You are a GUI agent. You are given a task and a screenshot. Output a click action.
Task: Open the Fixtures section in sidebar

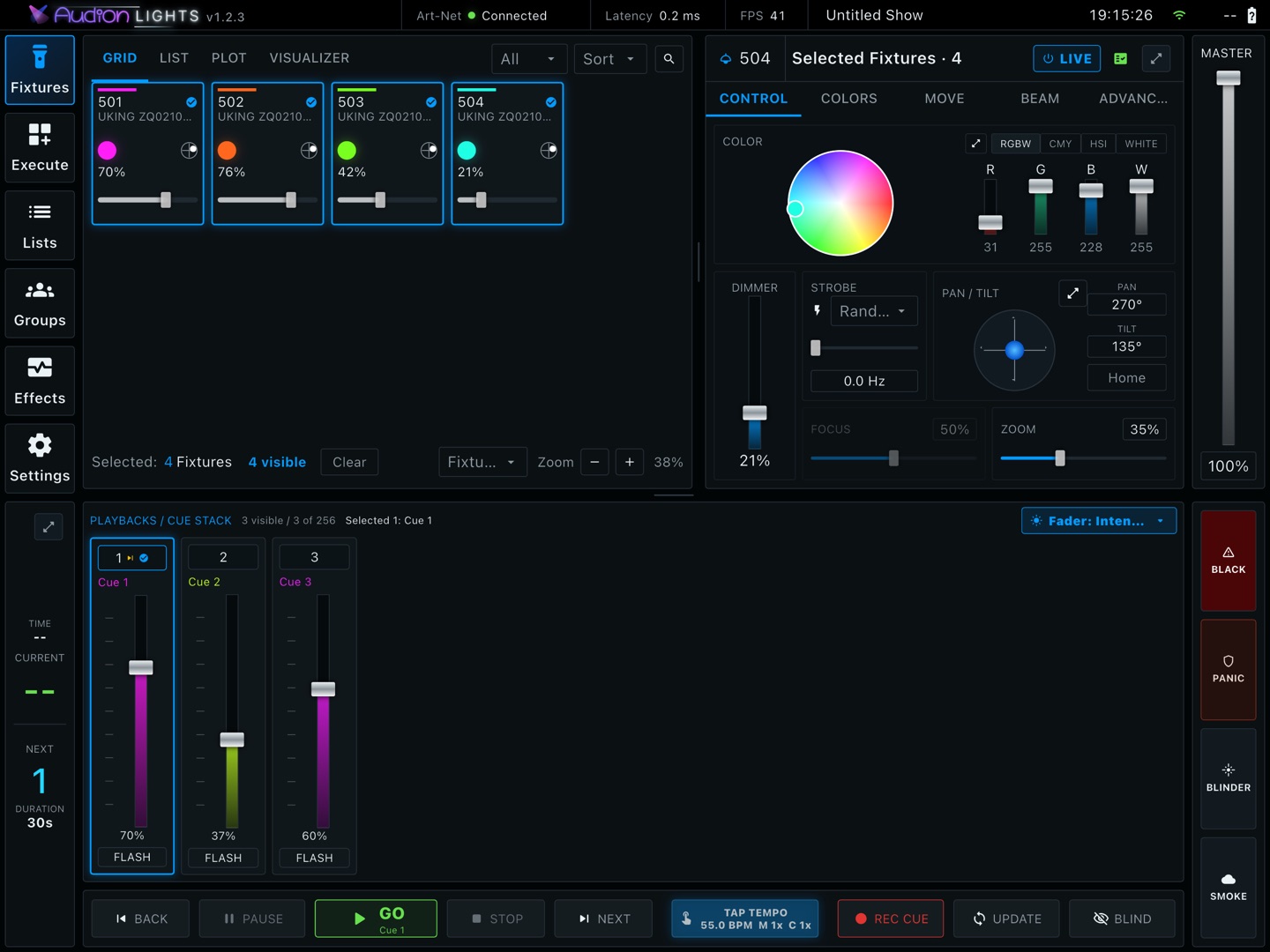(40, 70)
